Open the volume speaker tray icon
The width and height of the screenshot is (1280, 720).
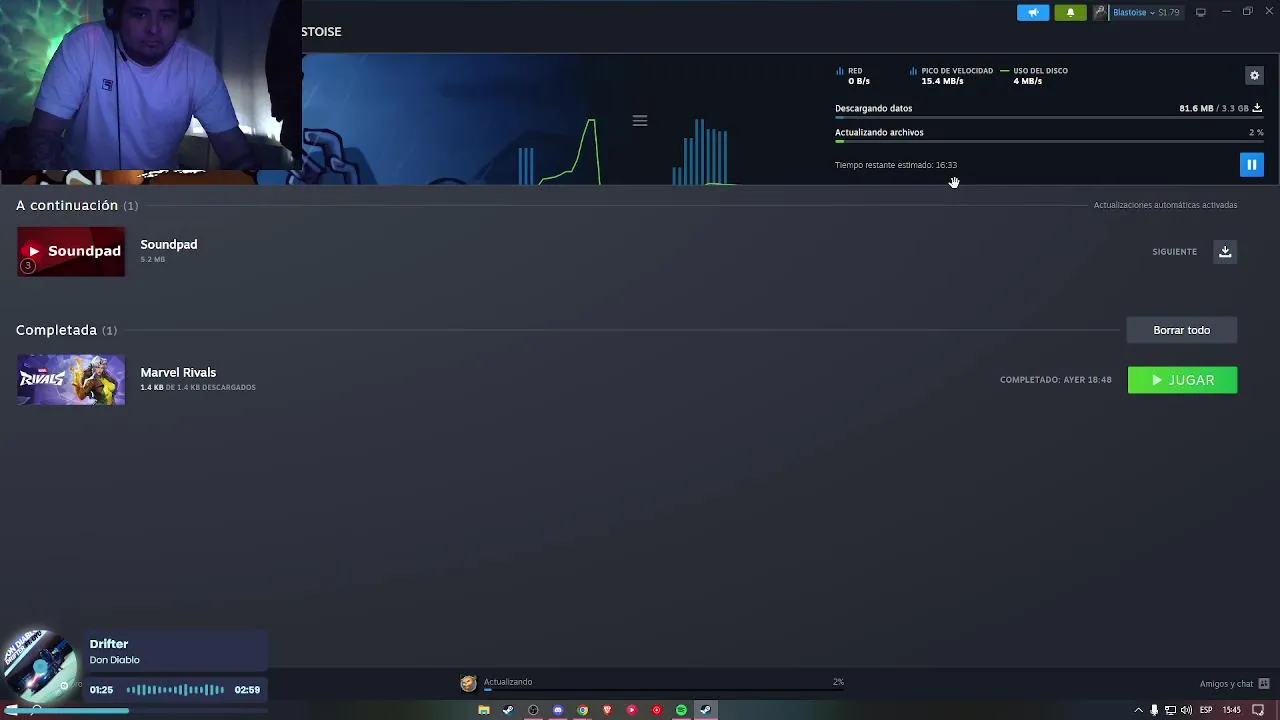pyautogui.click(x=1186, y=710)
